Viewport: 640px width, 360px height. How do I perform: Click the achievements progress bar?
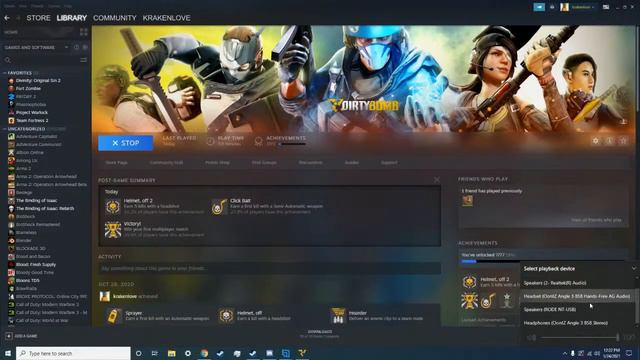(543, 261)
